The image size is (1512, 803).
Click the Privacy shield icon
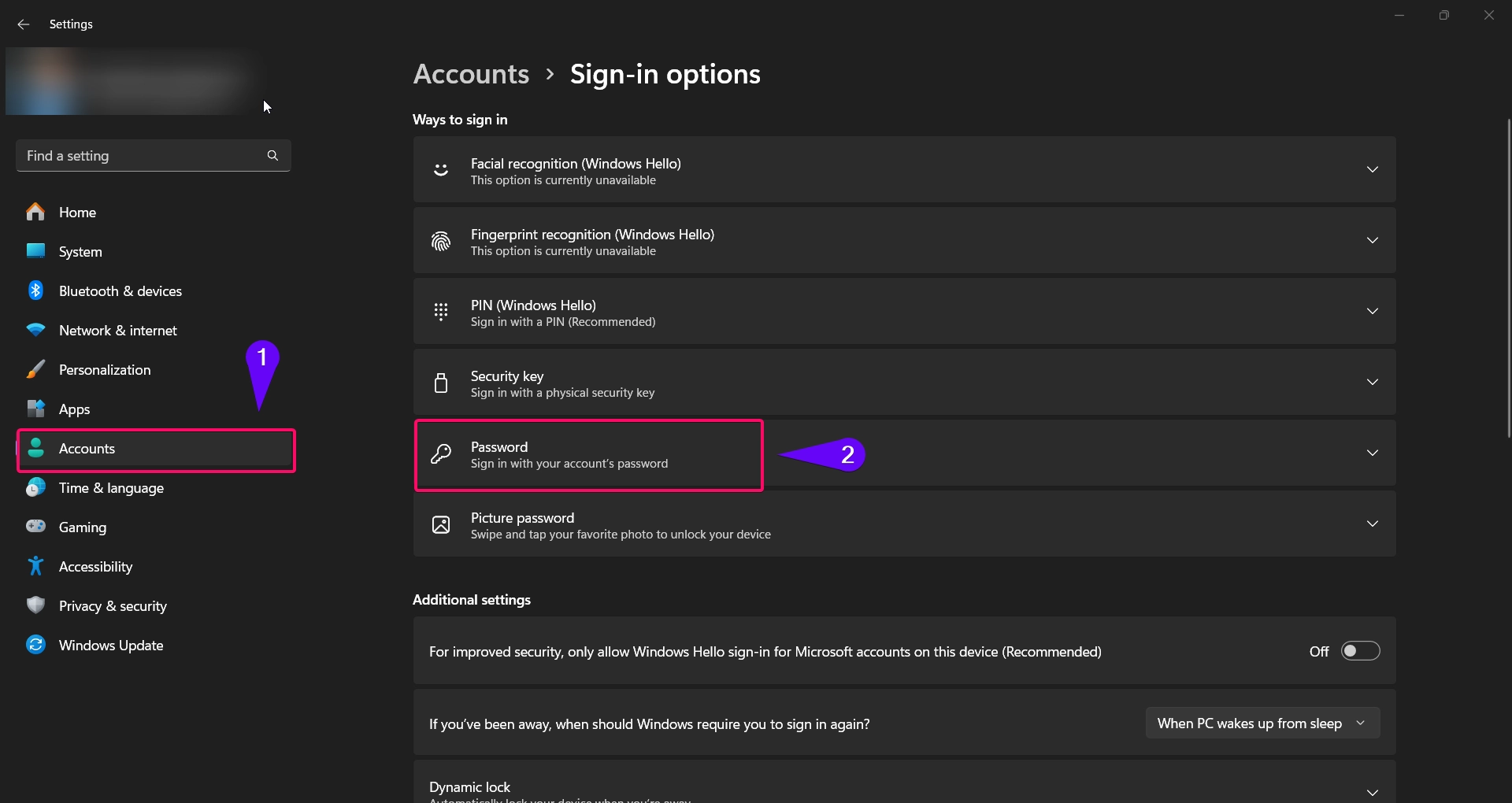coord(35,605)
